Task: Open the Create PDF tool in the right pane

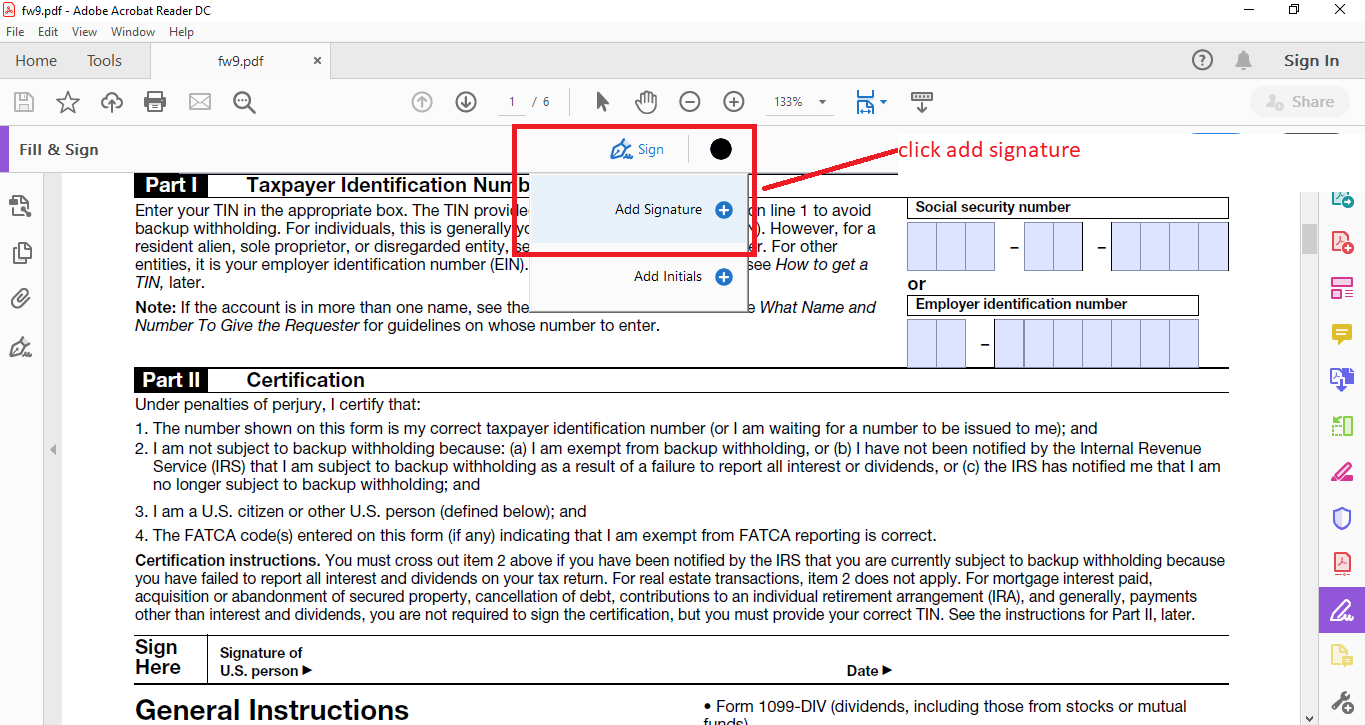Action: pyautogui.click(x=1342, y=242)
